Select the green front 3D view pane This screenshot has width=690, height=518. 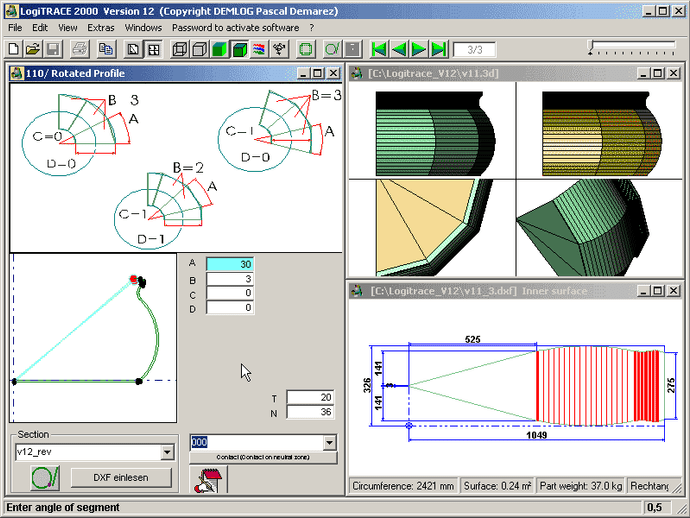[x=432, y=131]
